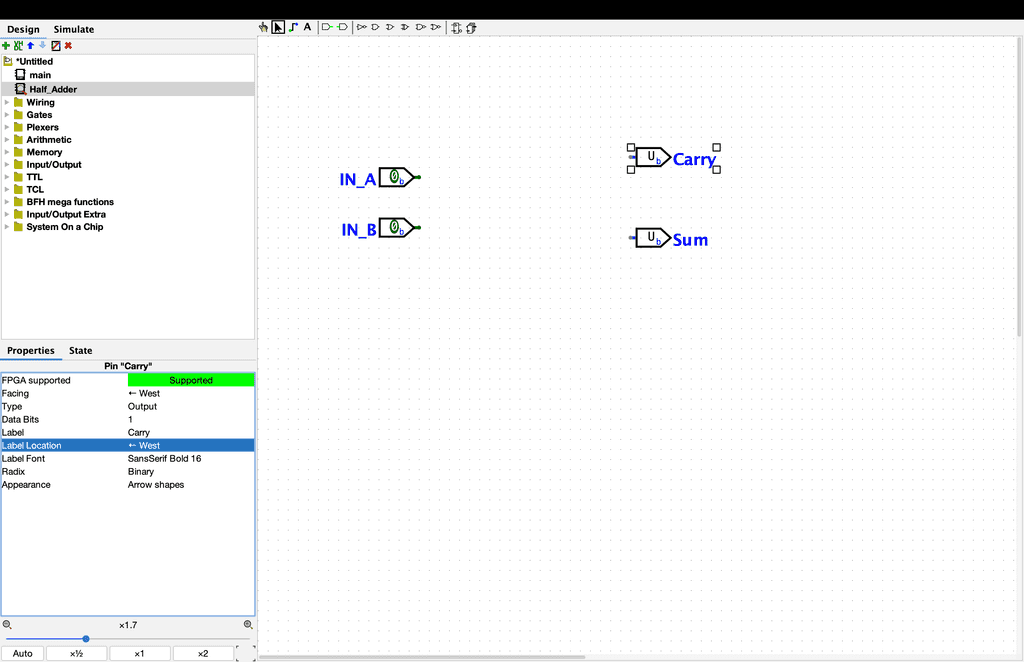Move circuit up with blue up arrow
Image resolution: width=1024 pixels, height=662 pixels.
point(30,46)
